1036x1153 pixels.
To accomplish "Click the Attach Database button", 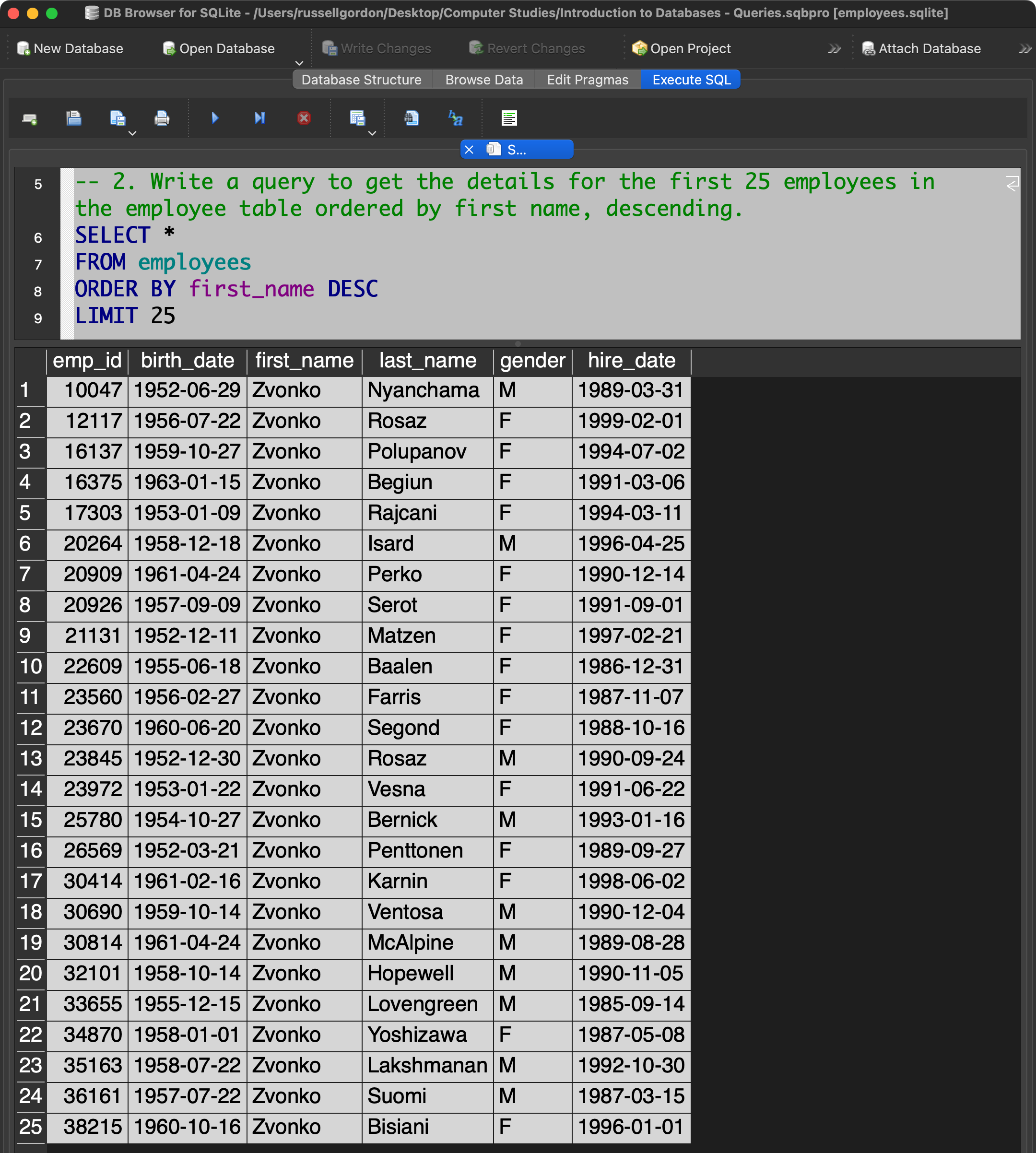I will click(921, 49).
